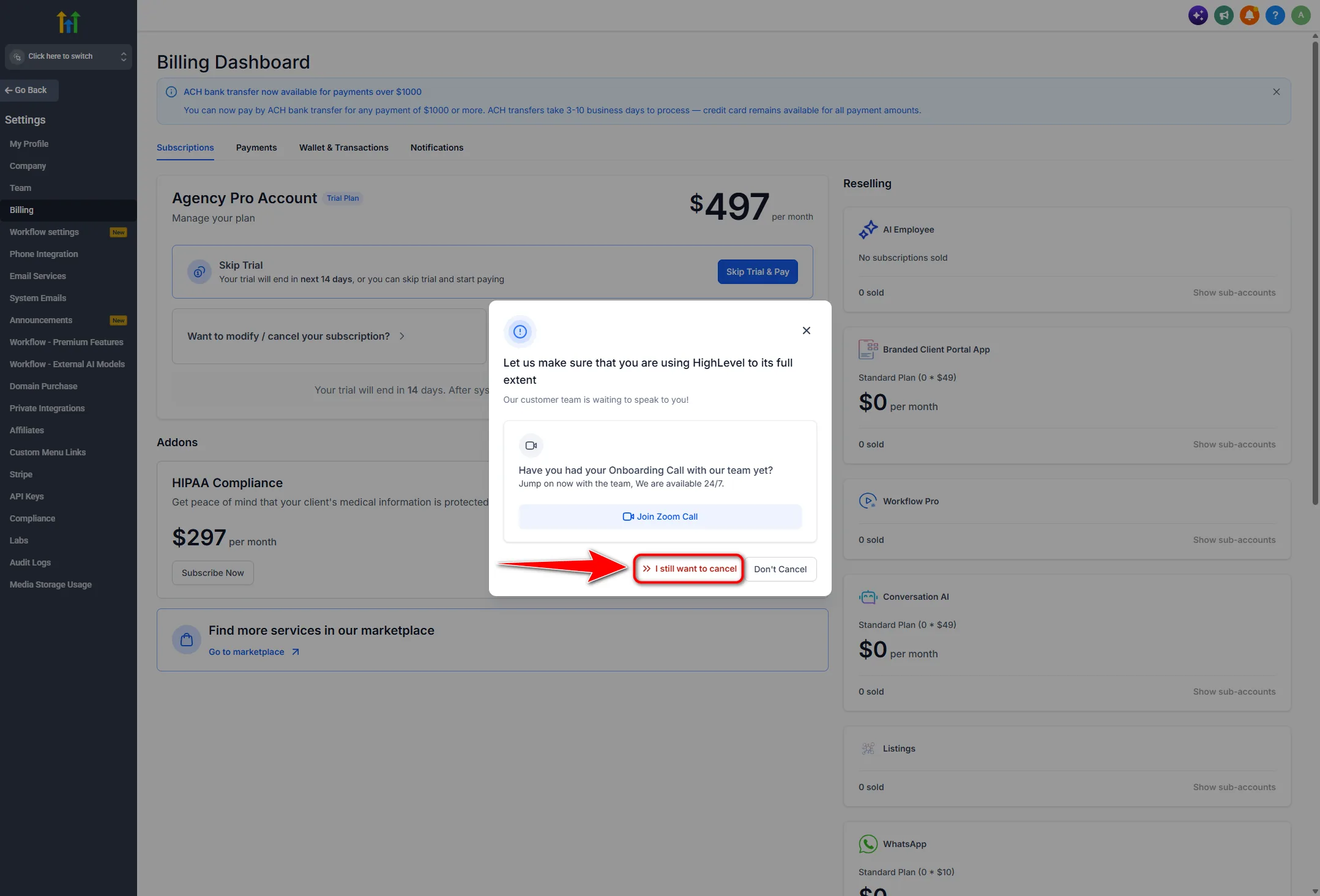Click the AI Employee sparkle icon
The height and width of the screenshot is (896, 1320).
[x=868, y=230]
